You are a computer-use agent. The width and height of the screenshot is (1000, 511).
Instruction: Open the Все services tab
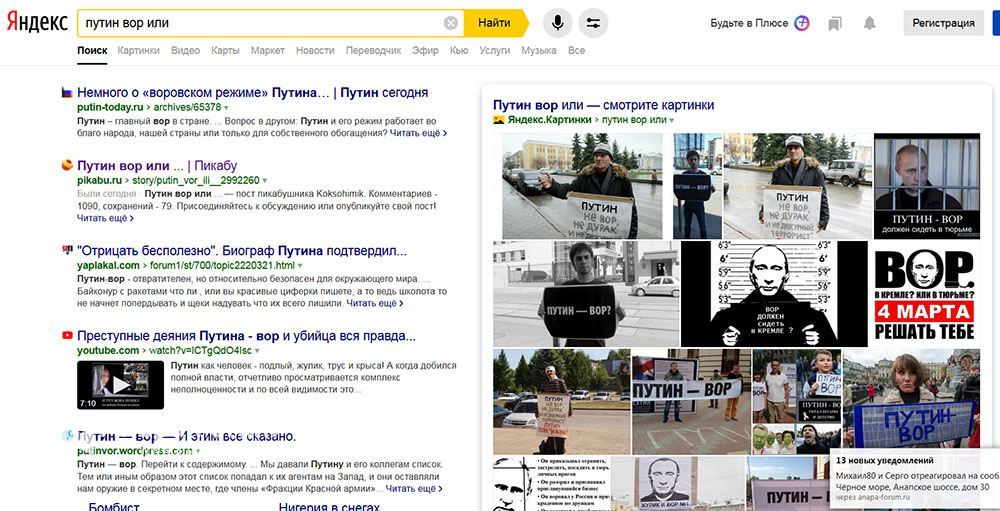577,50
